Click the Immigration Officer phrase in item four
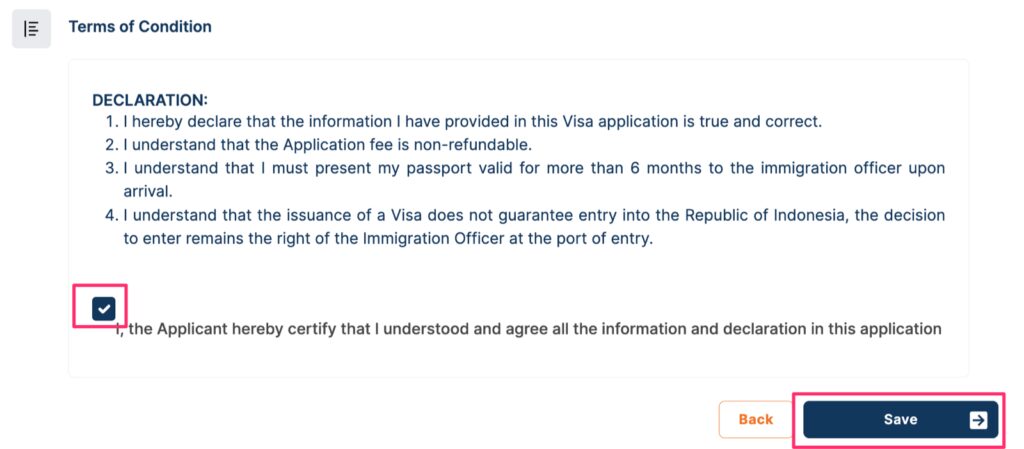Viewport: 1024px width, 449px height. pos(432,239)
